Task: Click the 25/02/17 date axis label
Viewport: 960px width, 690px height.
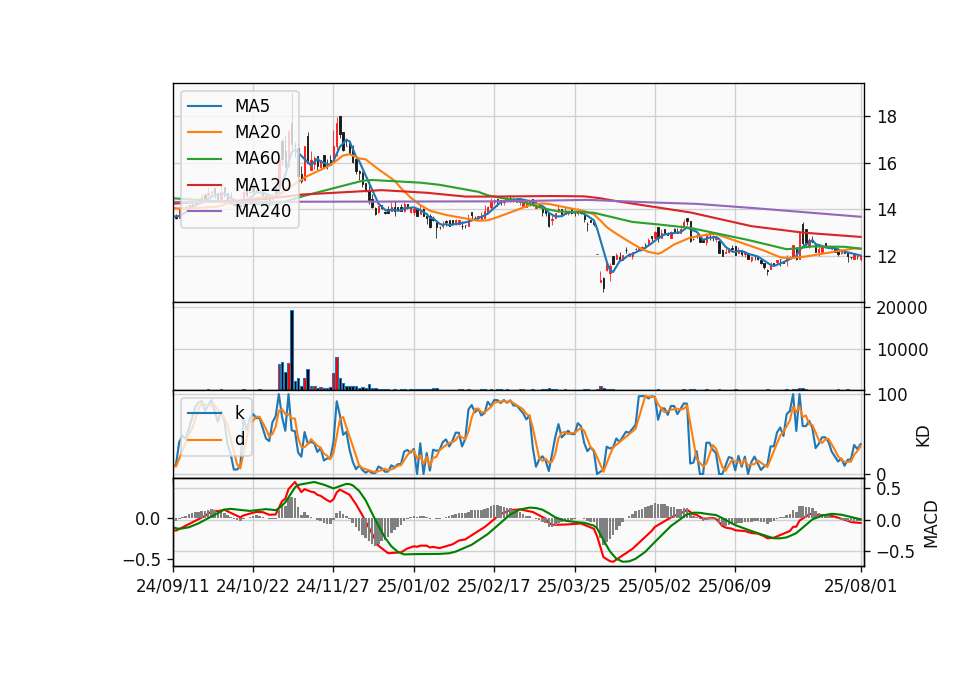Action: coord(493,586)
